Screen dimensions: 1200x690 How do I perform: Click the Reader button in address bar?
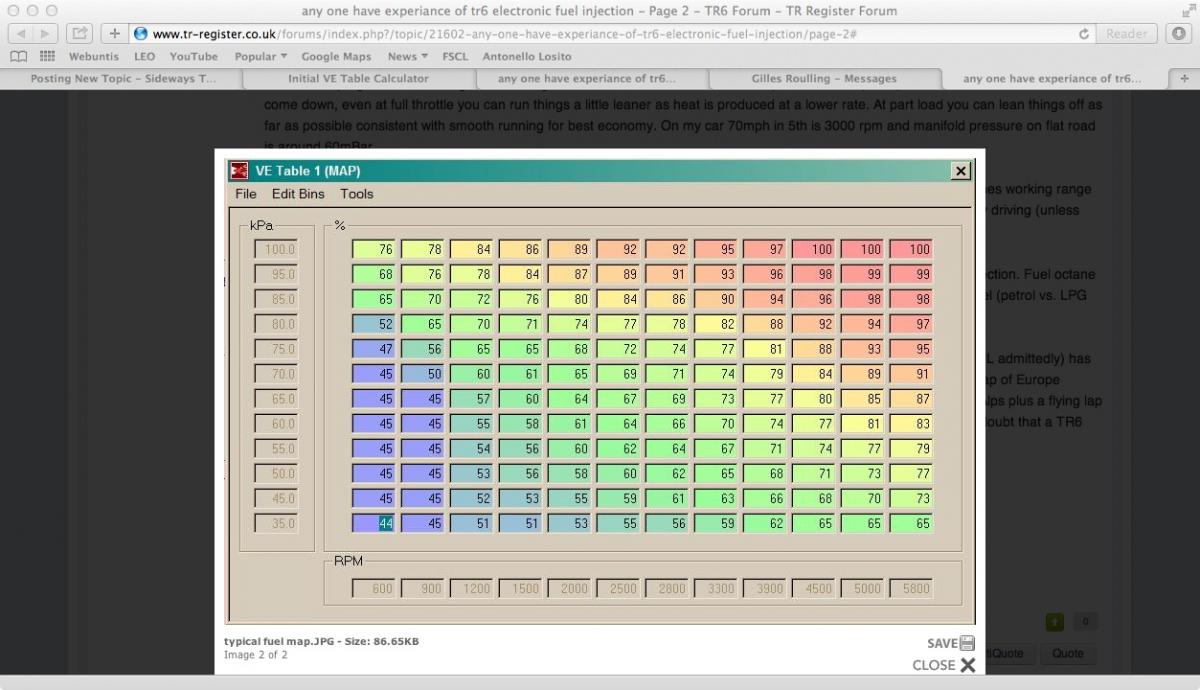1126,34
